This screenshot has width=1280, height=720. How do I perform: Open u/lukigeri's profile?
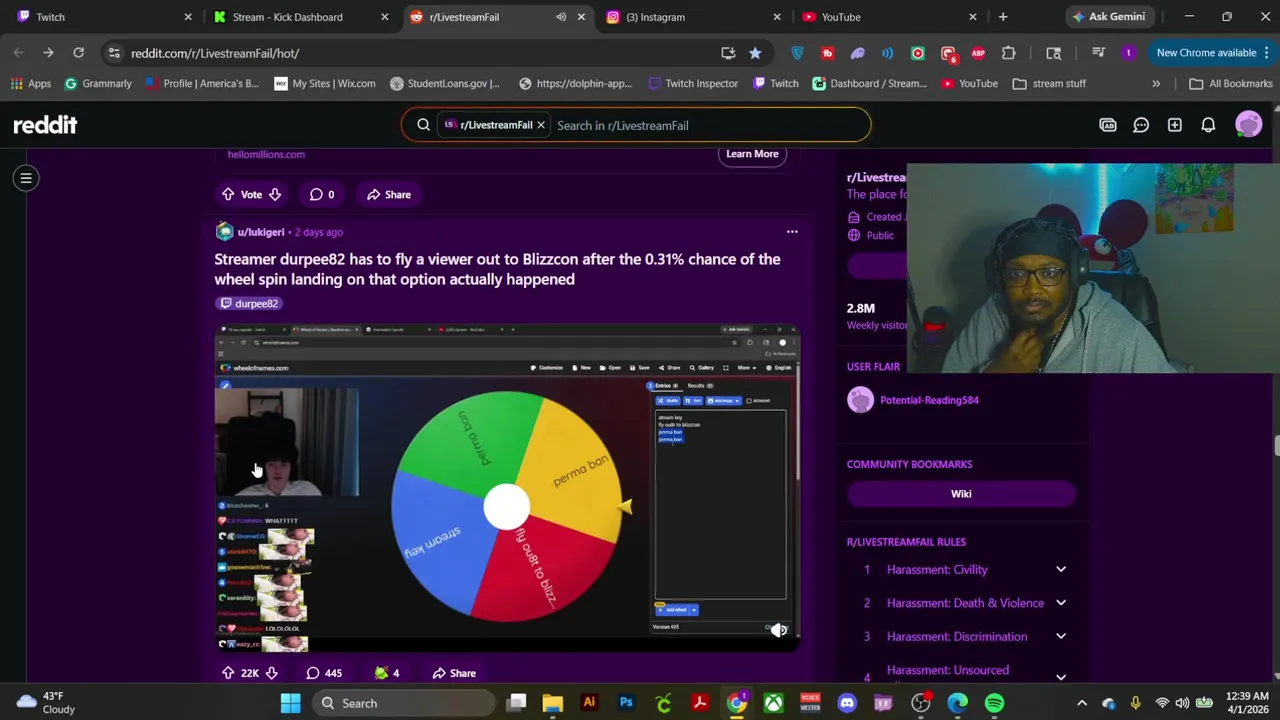pyautogui.click(x=261, y=232)
